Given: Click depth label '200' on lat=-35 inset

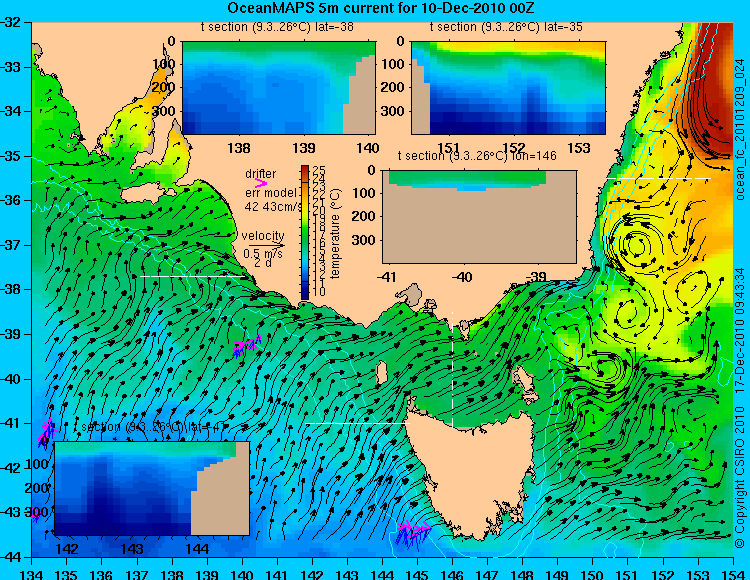Looking at the screenshot, I should [393, 87].
